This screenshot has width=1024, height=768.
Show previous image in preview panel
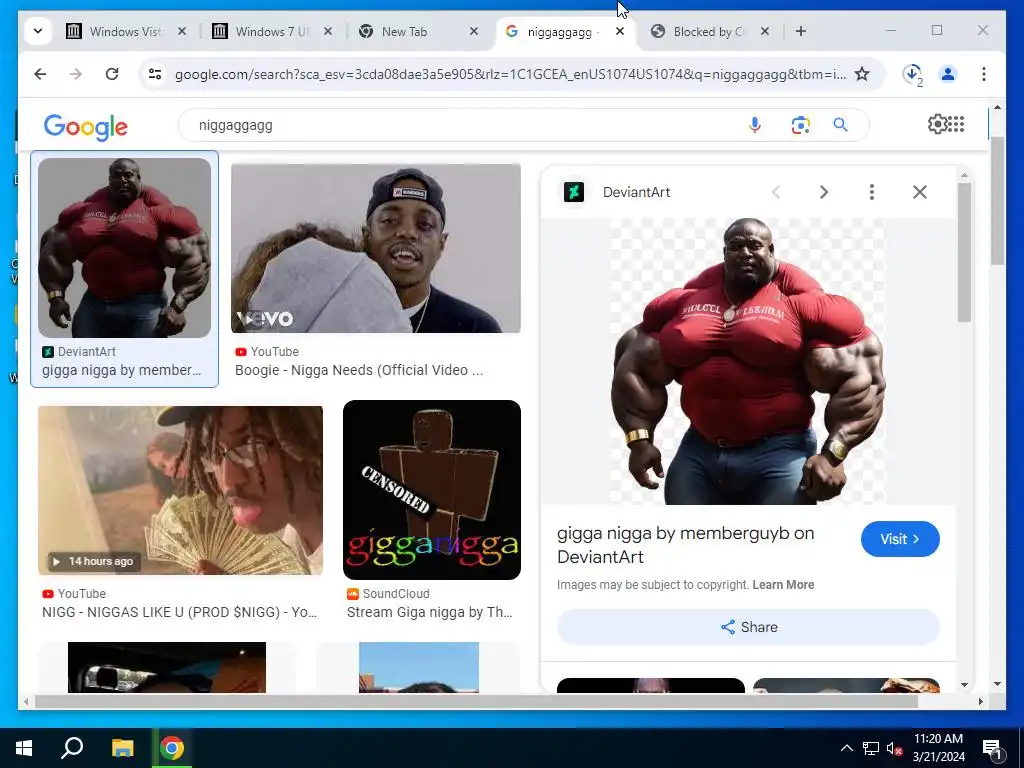[x=776, y=192]
